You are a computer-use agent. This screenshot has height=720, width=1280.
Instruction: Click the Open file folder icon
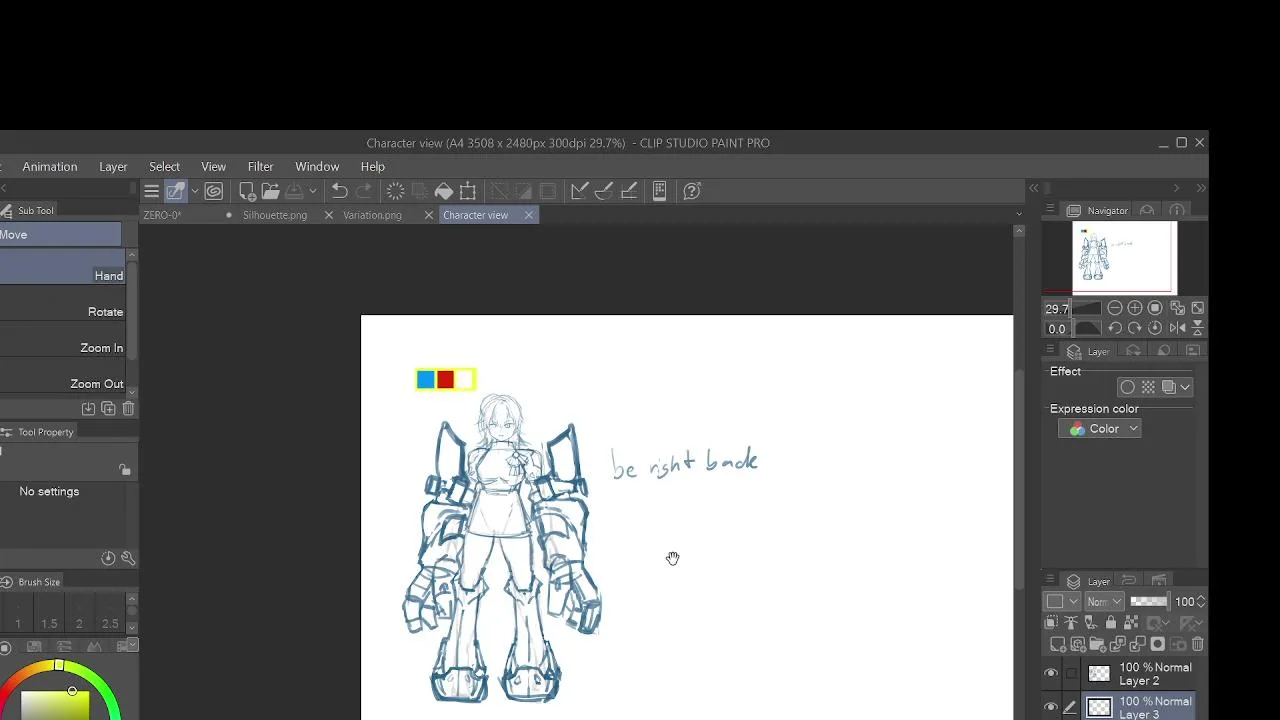[270, 191]
